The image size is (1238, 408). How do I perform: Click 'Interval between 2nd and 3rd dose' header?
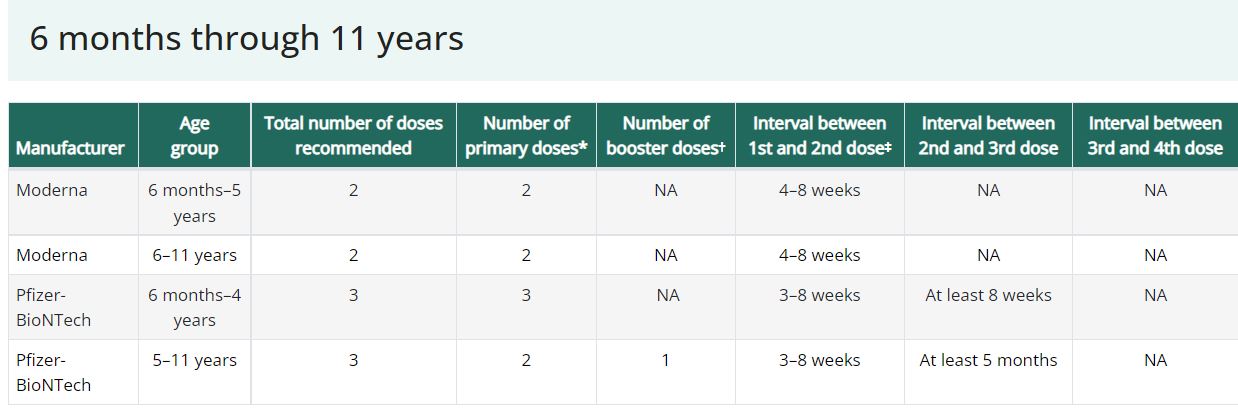pos(988,135)
